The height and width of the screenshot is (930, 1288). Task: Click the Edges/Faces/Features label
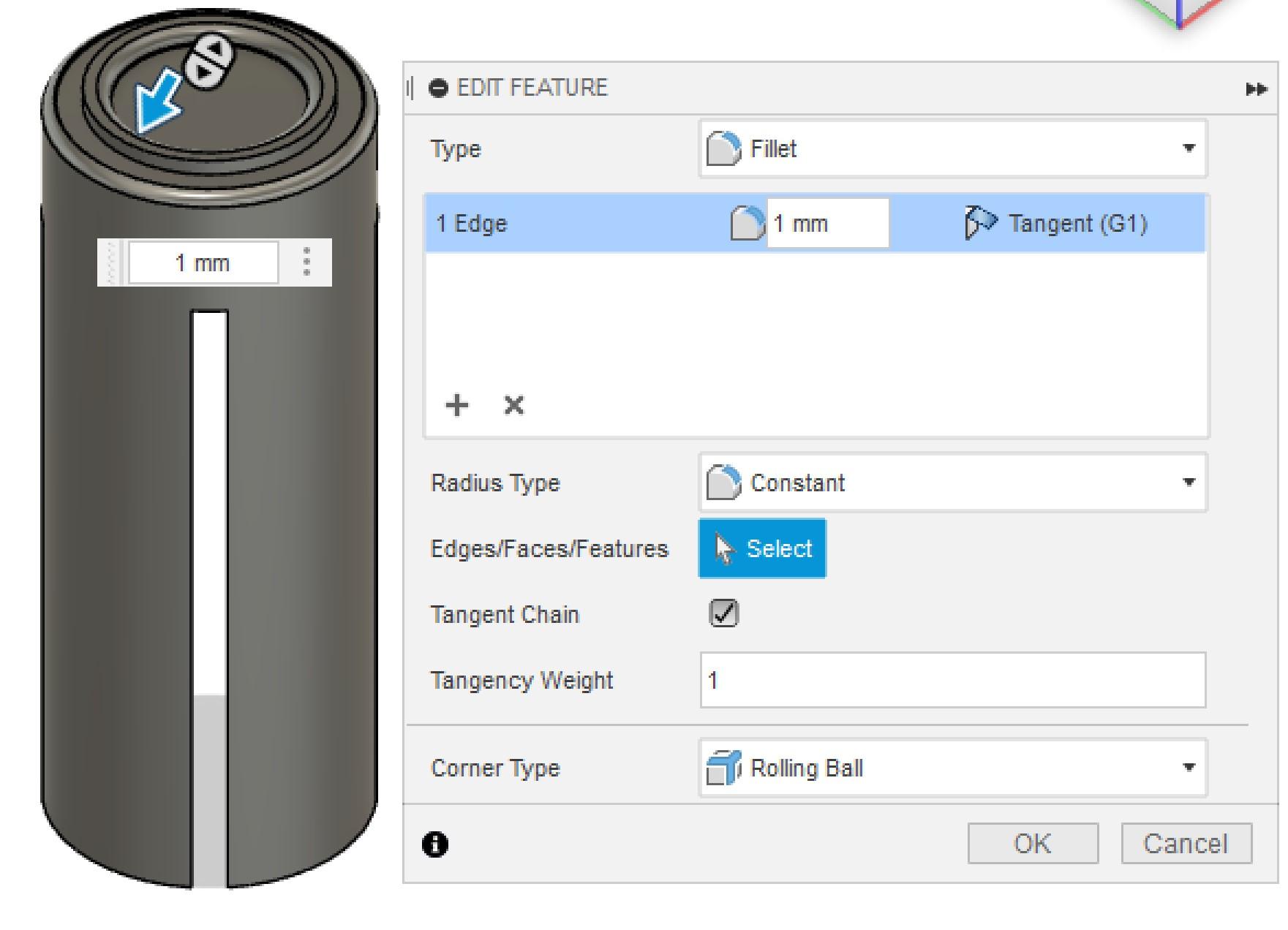pos(549,549)
